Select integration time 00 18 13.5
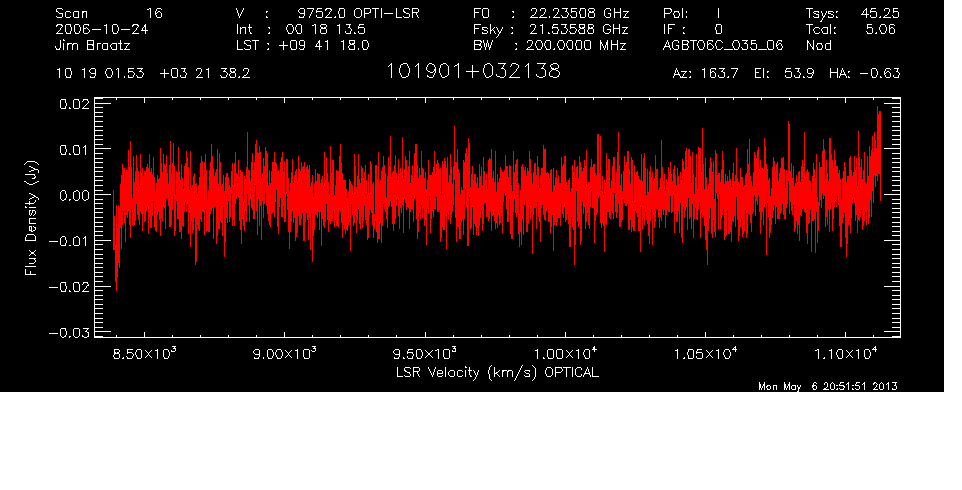This screenshot has height=490, width=962. coord(325,29)
